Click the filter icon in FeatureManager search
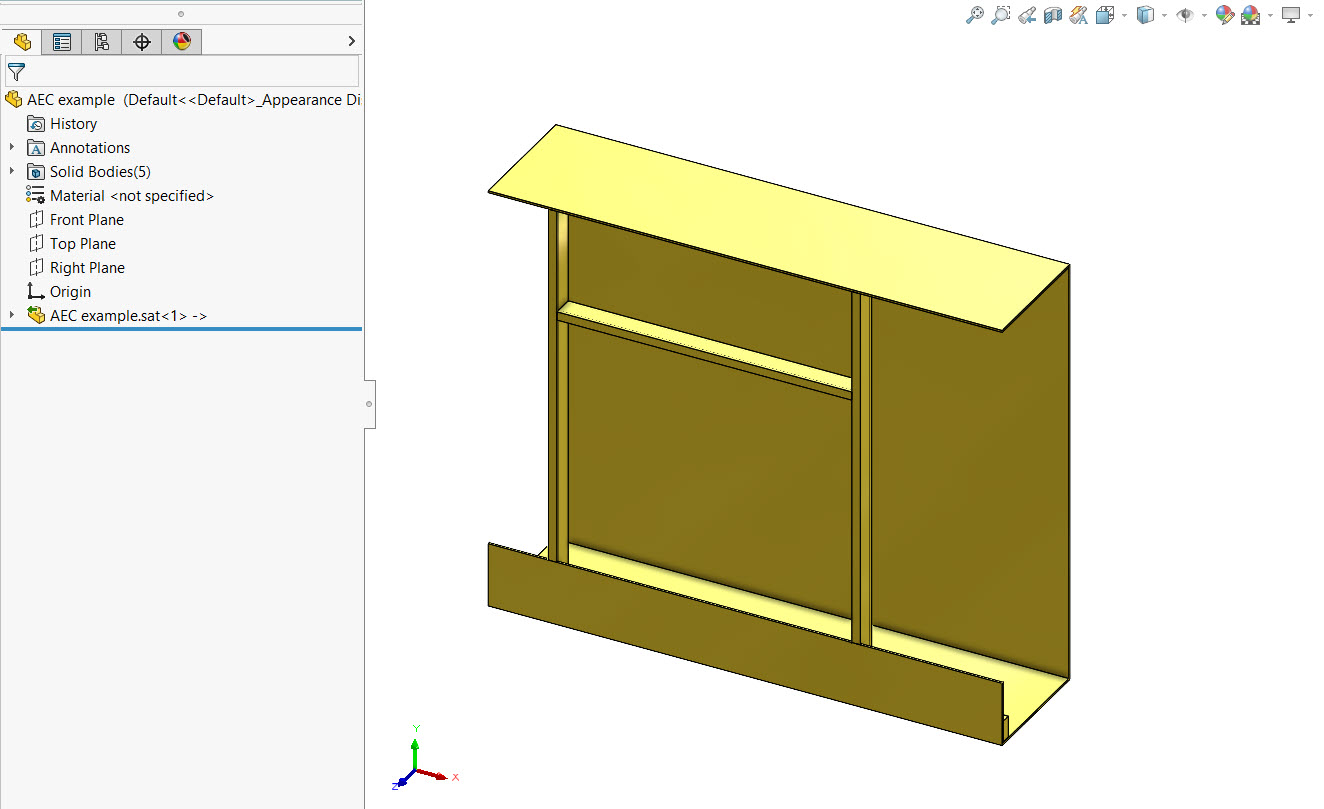Viewport: 1324px width, 809px height. pyautogui.click(x=17, y=71)
